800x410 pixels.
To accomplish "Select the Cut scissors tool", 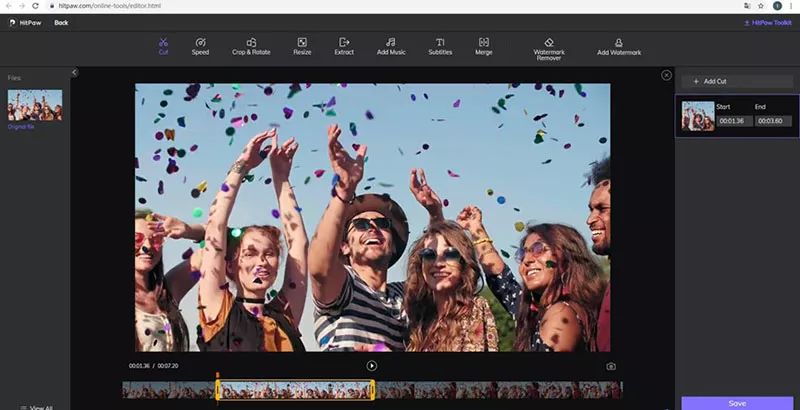I will 163,45.
